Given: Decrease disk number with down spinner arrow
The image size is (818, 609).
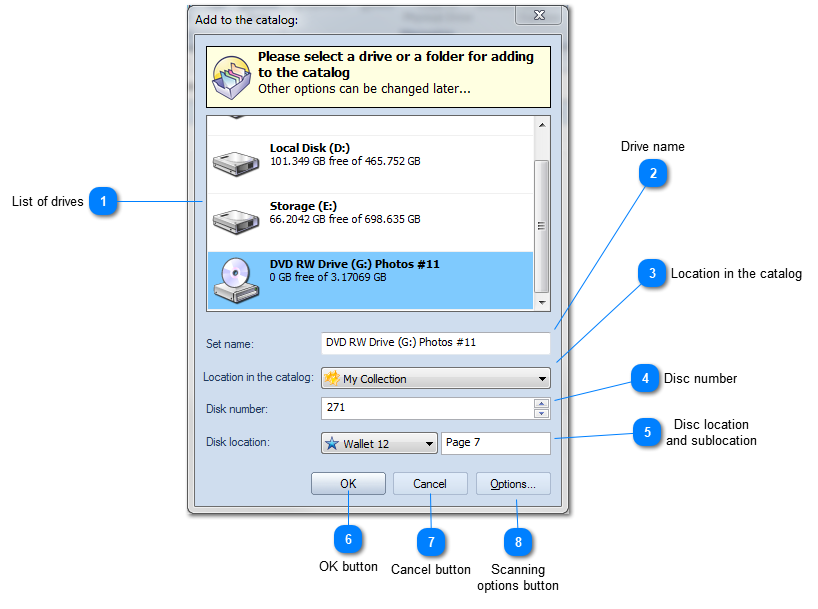Looking at the screenshot, I should pos(541,413).
